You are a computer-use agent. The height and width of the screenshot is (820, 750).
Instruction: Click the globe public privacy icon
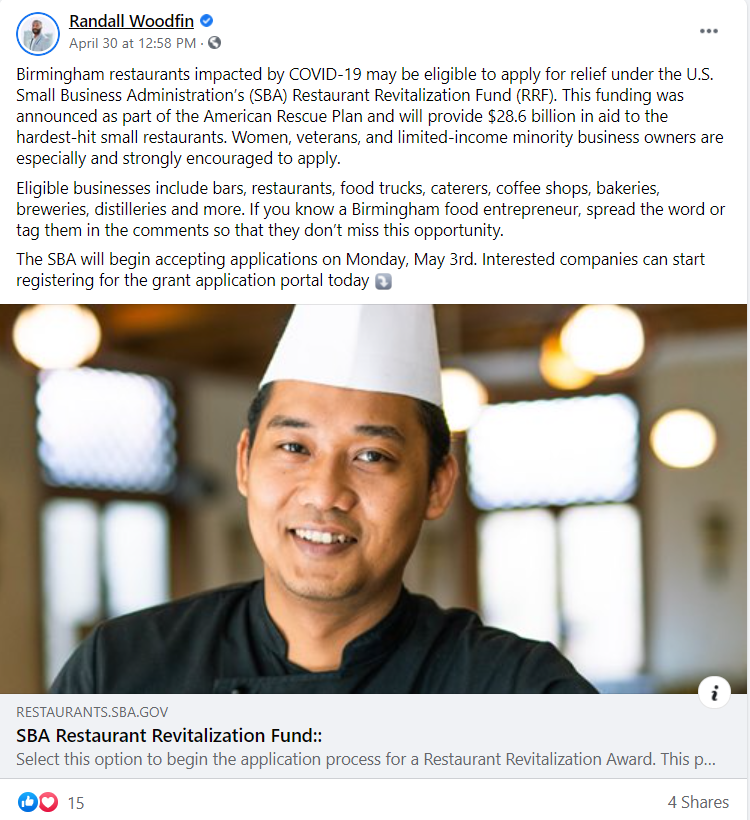214,42
